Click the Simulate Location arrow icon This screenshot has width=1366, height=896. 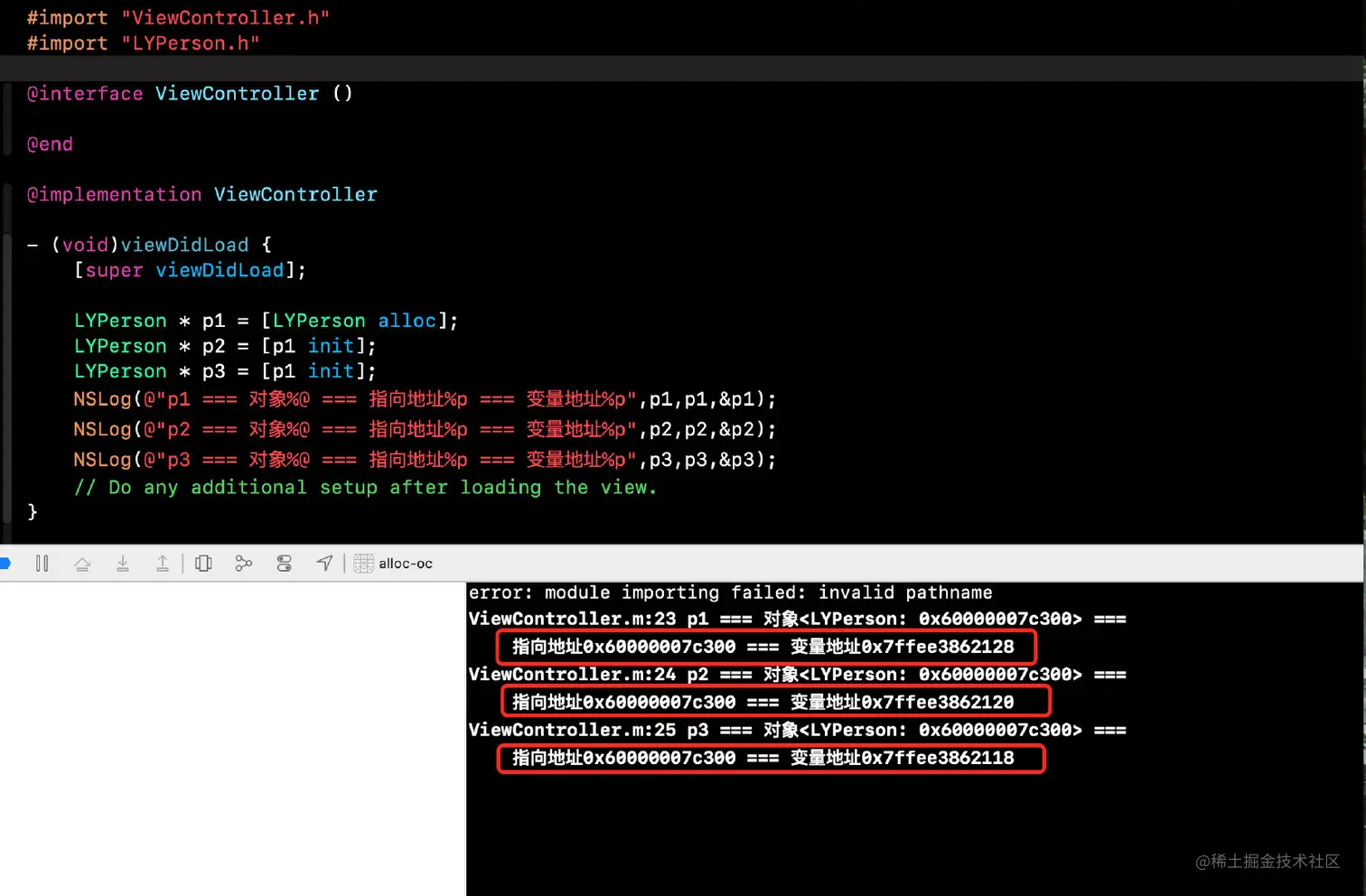click(324, 564)
